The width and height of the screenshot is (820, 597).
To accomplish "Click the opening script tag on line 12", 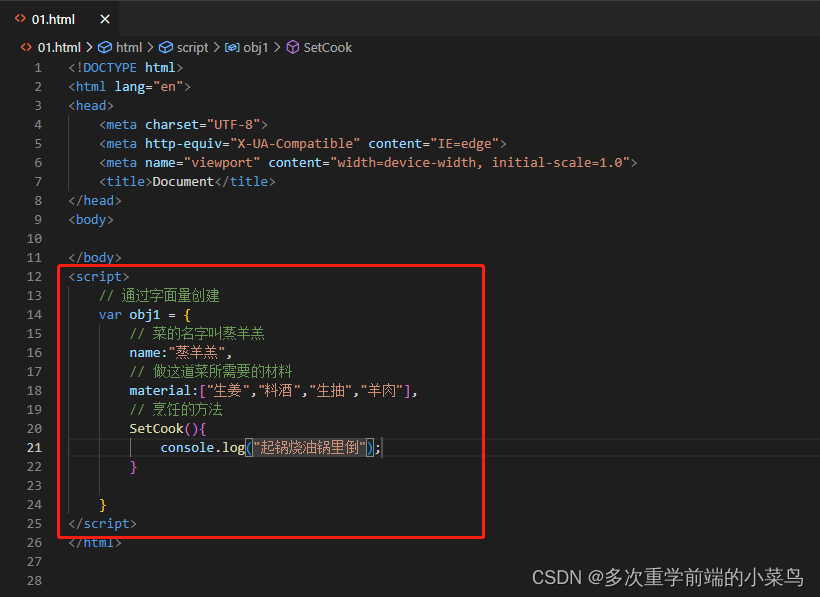I will (99, 277).
